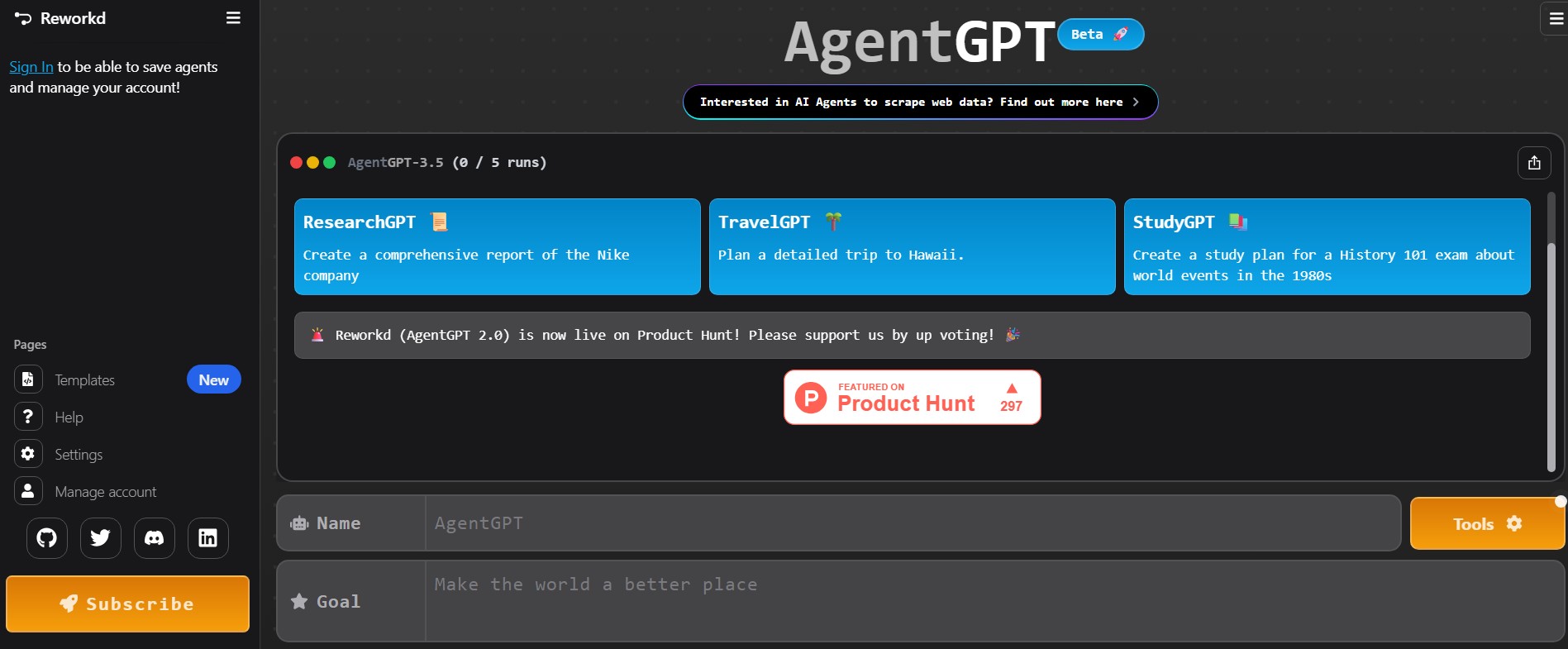1568x649 pixels.
Task: Click the Product Hunt announcement message
Action: click(x=913, y=335)
